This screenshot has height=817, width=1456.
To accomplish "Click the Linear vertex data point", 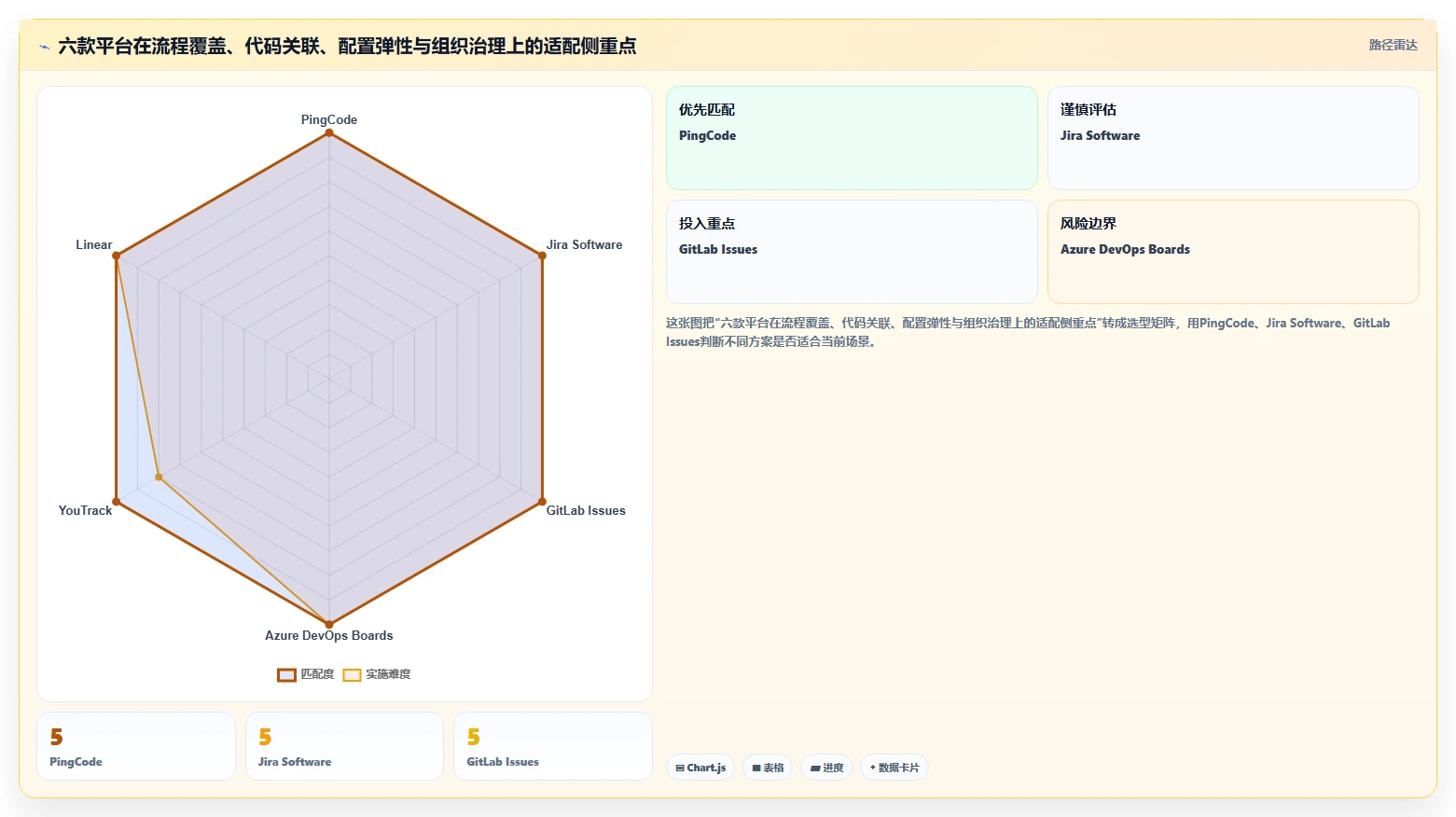I will click(116, 256).
